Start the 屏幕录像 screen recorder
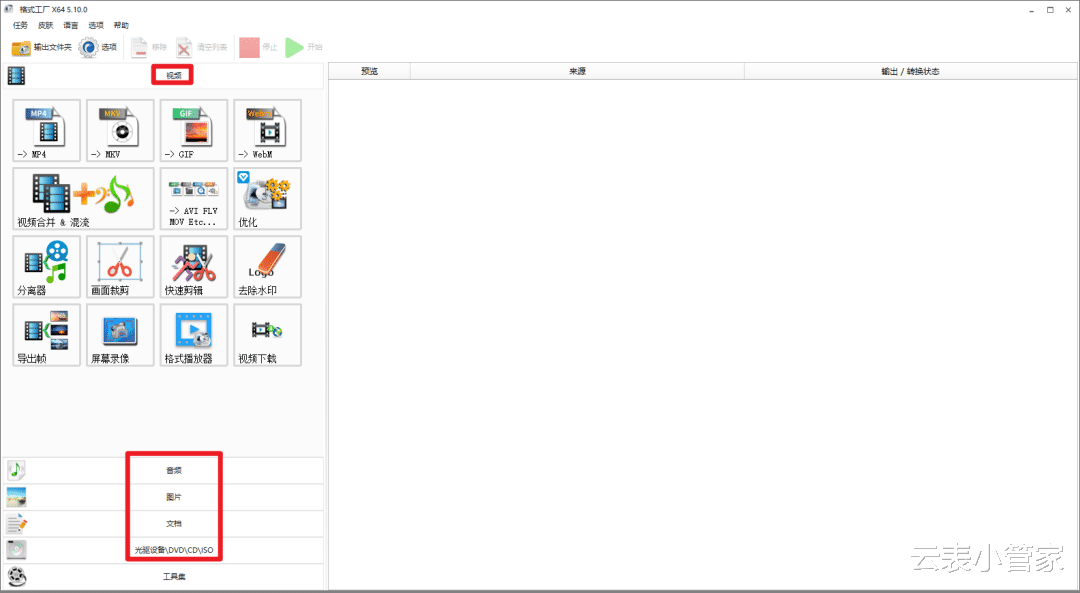 tap(121, 335)
